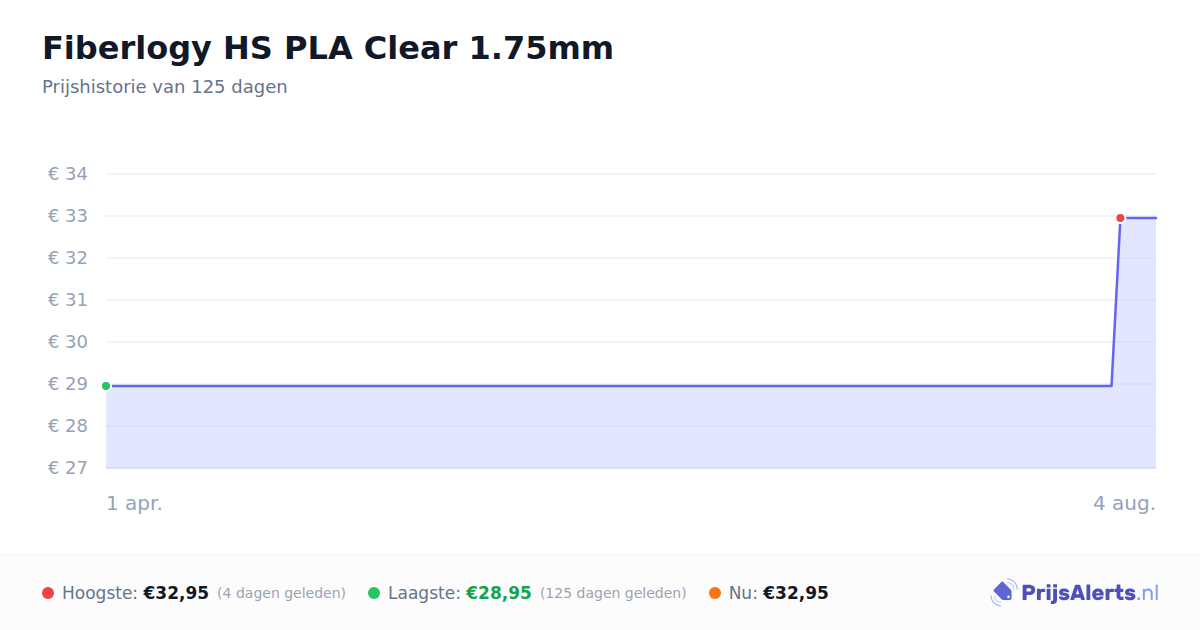Open the PrijsAlerts.nl brand link
1200x630 pixels.
click(x=1075, y=593)
